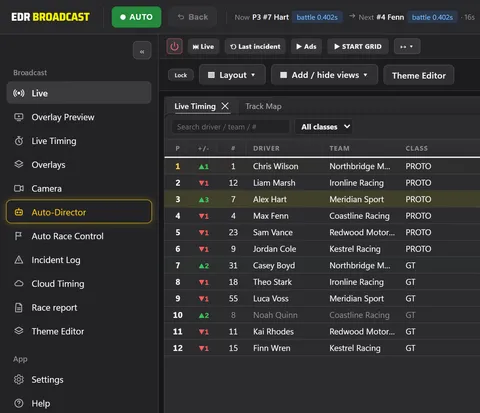Select driver Jordan Cole
This screenshot has width=480, height=413.
click(322, 249)
